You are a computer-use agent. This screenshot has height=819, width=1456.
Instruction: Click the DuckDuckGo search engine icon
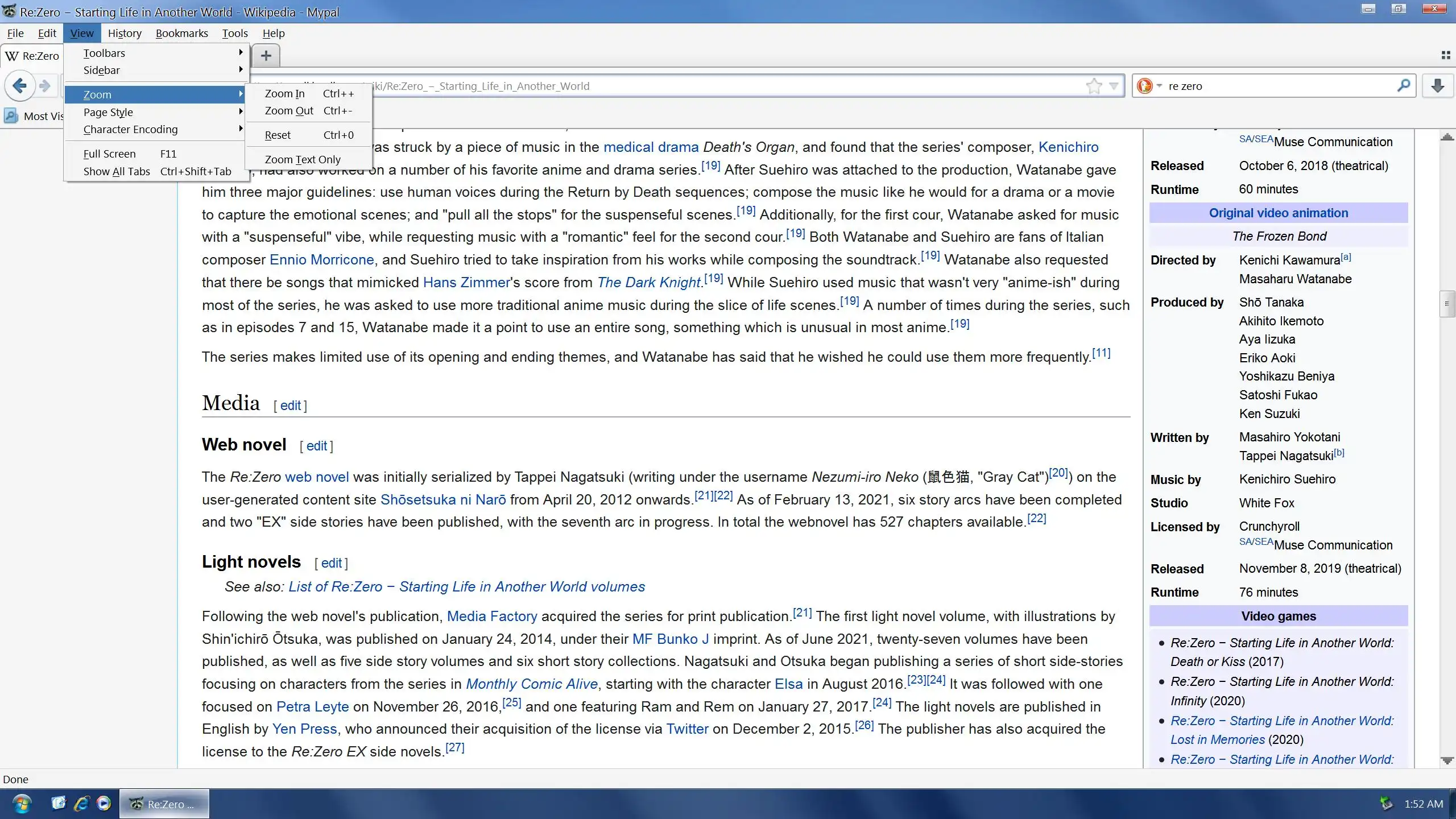1144,86
